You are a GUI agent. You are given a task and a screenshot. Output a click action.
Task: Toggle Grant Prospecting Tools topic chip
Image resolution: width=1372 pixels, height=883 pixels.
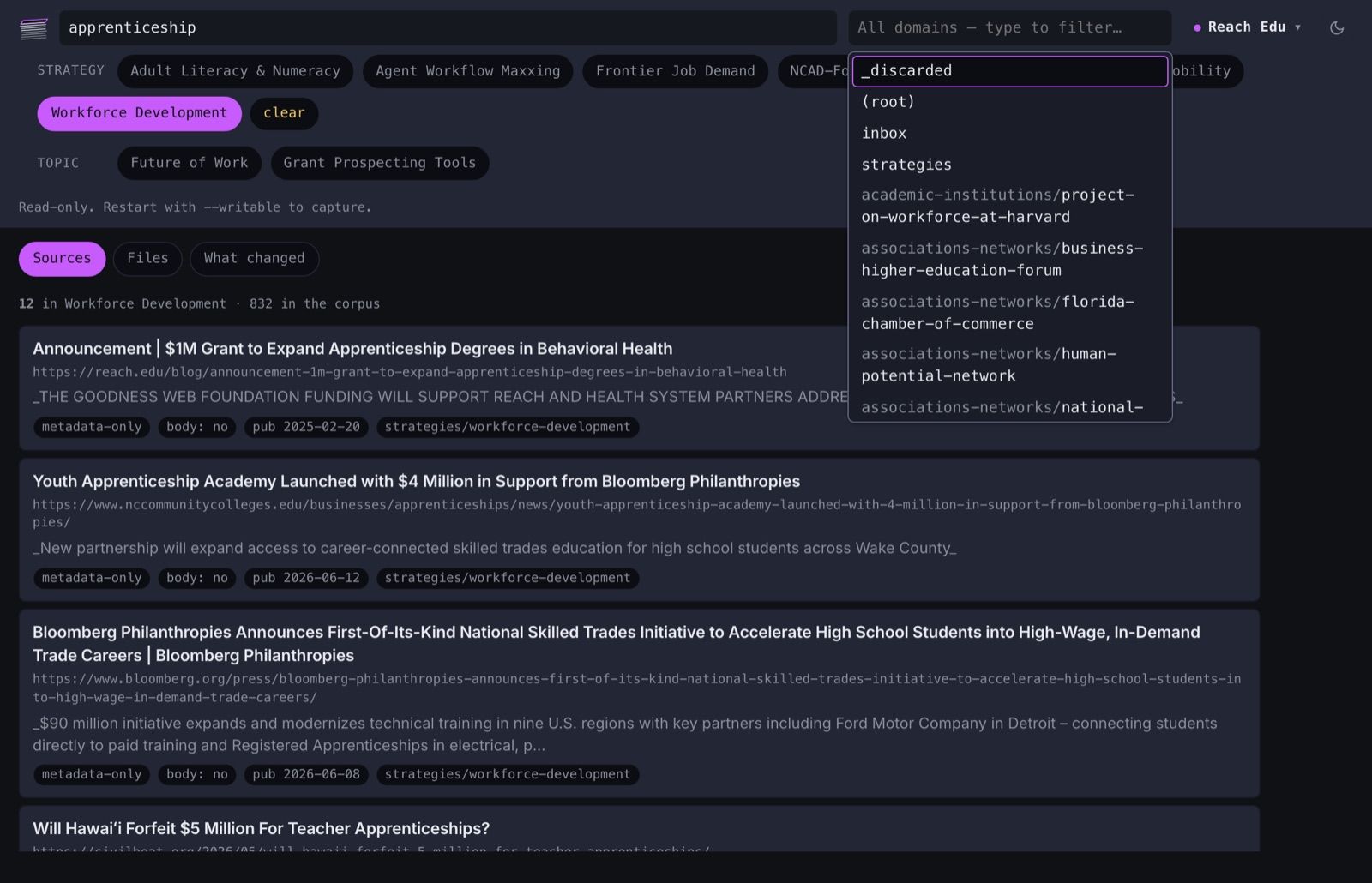[379, 163]
